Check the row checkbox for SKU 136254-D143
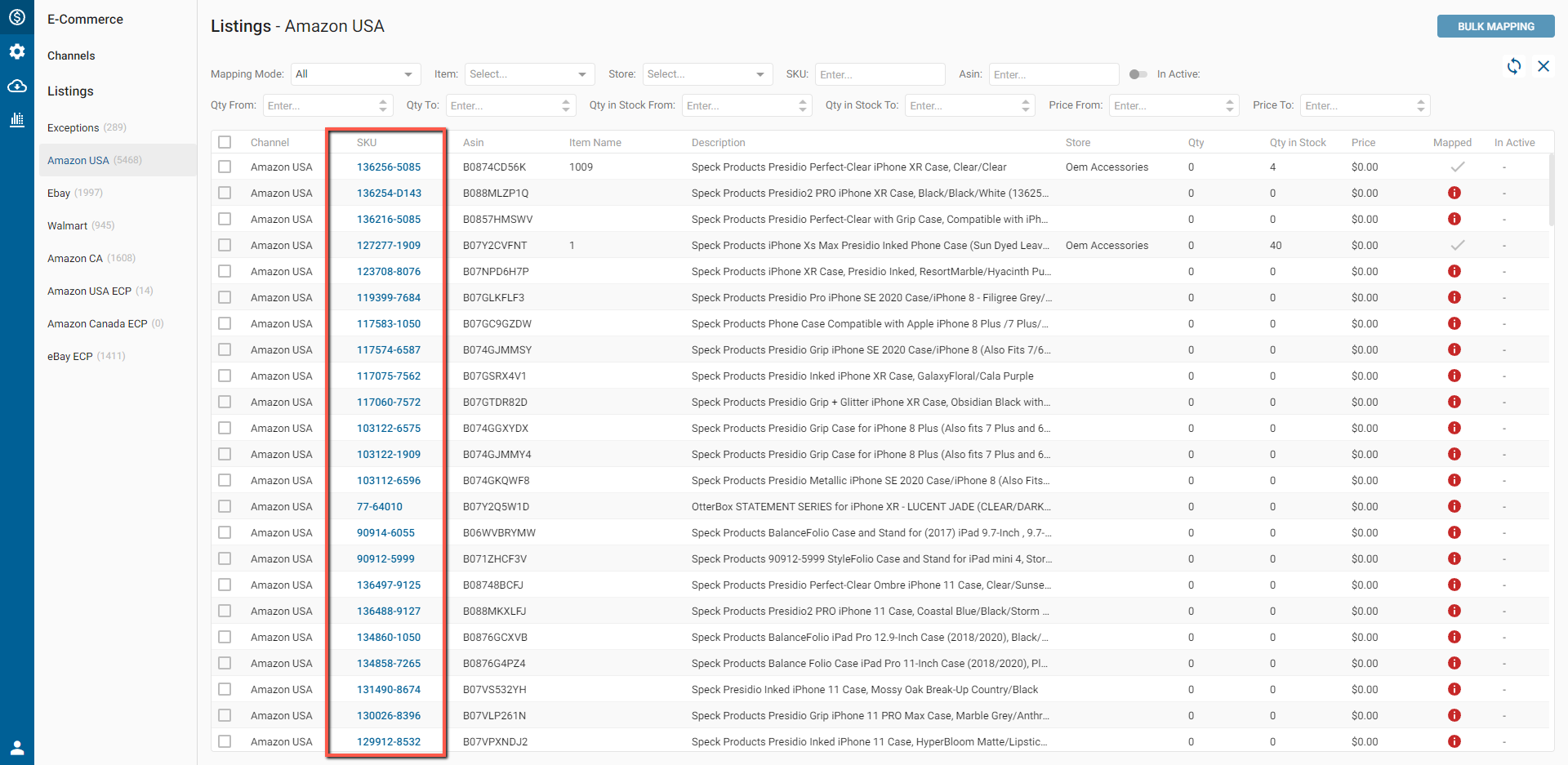Screen dimensions: 1568x765 coord(225,193)
